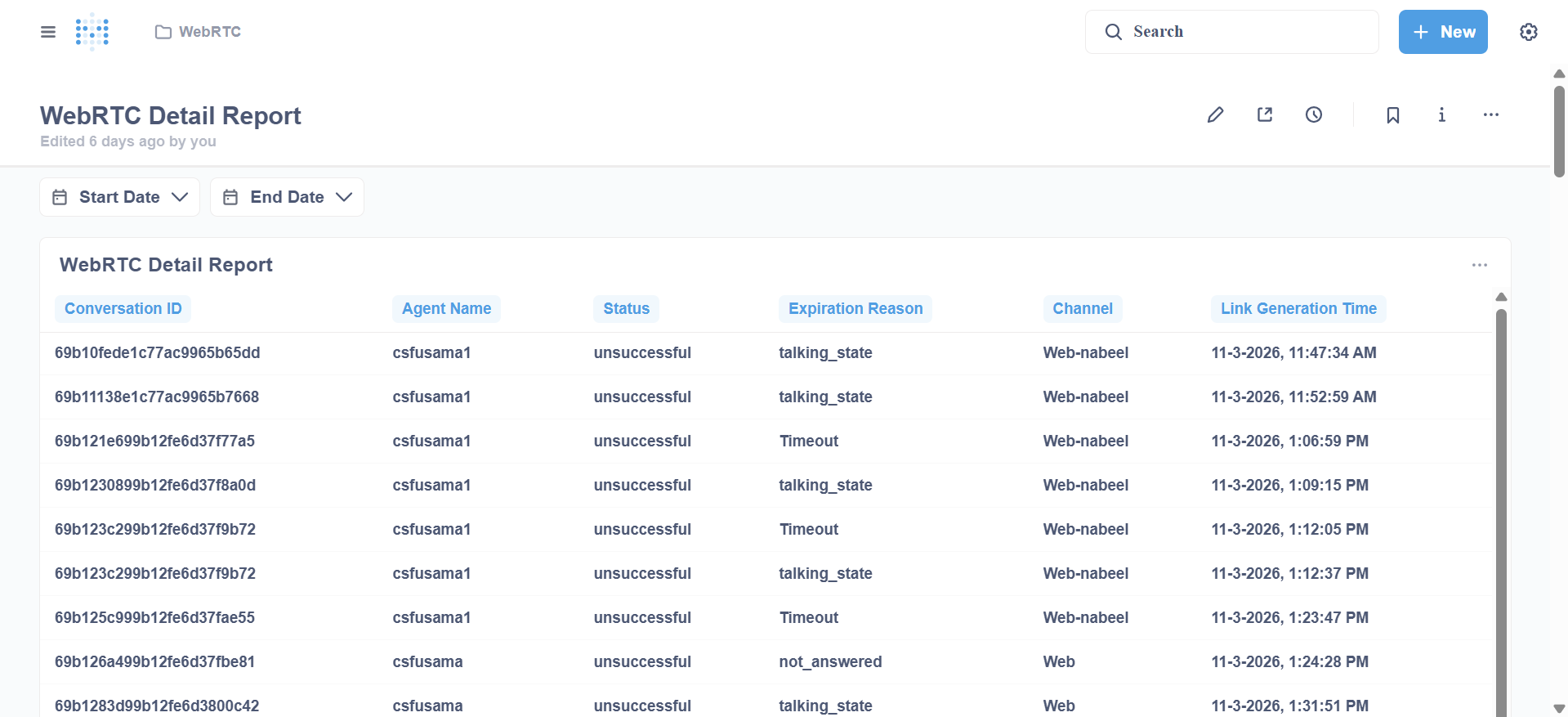Screen dimensions: 1568x717
Task: Open the table card ellipsis menu
Action: point(1479,265)
